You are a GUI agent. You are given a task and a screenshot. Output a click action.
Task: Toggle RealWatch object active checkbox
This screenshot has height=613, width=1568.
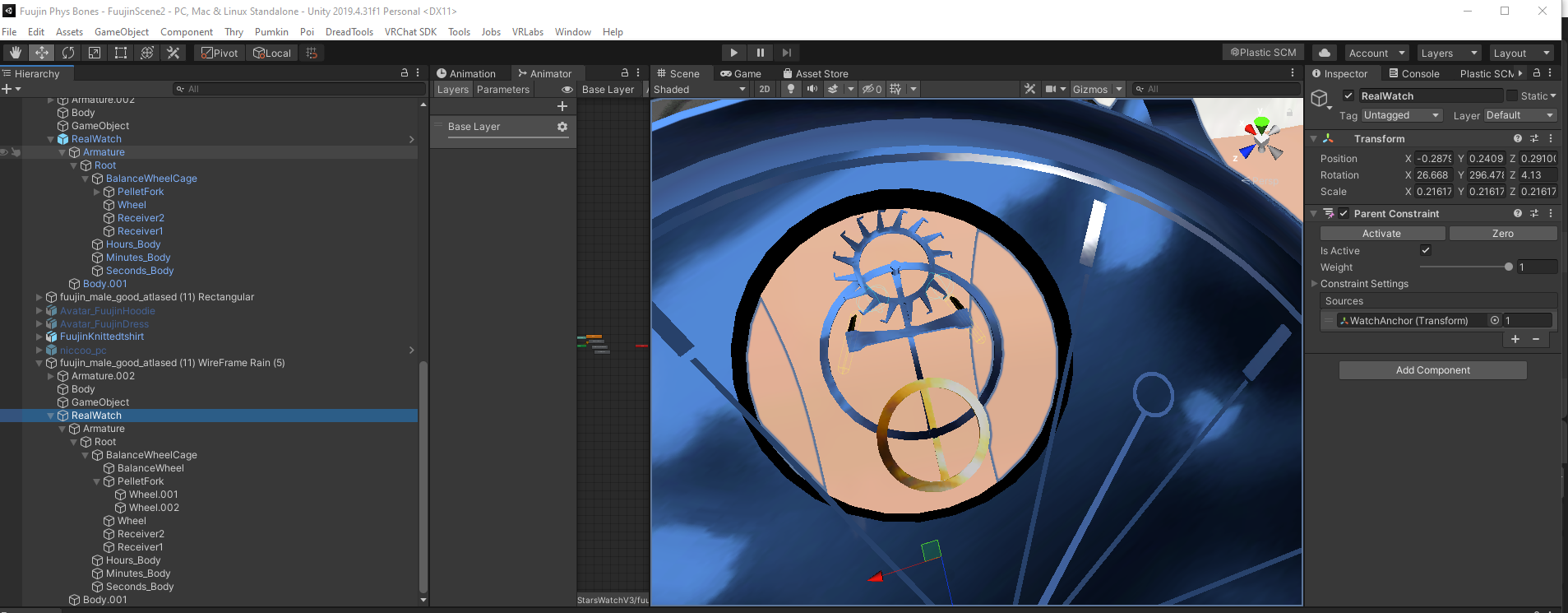(x=1348, y=95)
